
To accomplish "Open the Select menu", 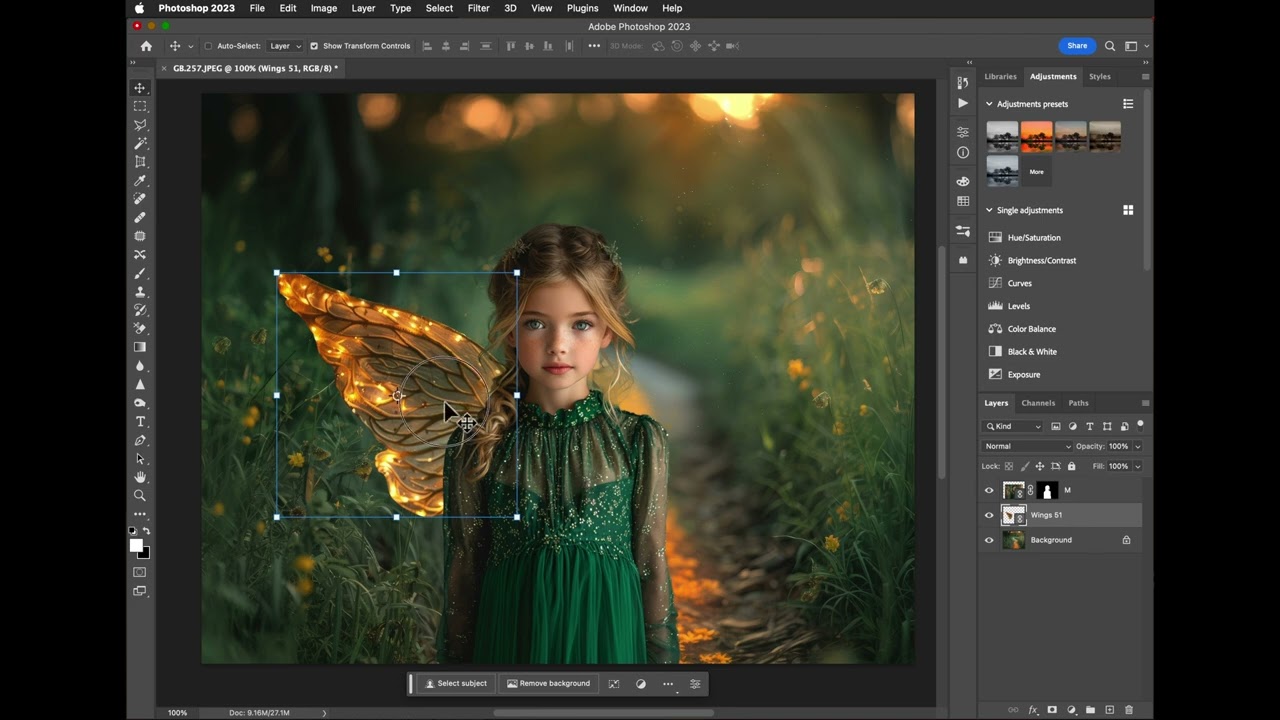I will [439, 8].
